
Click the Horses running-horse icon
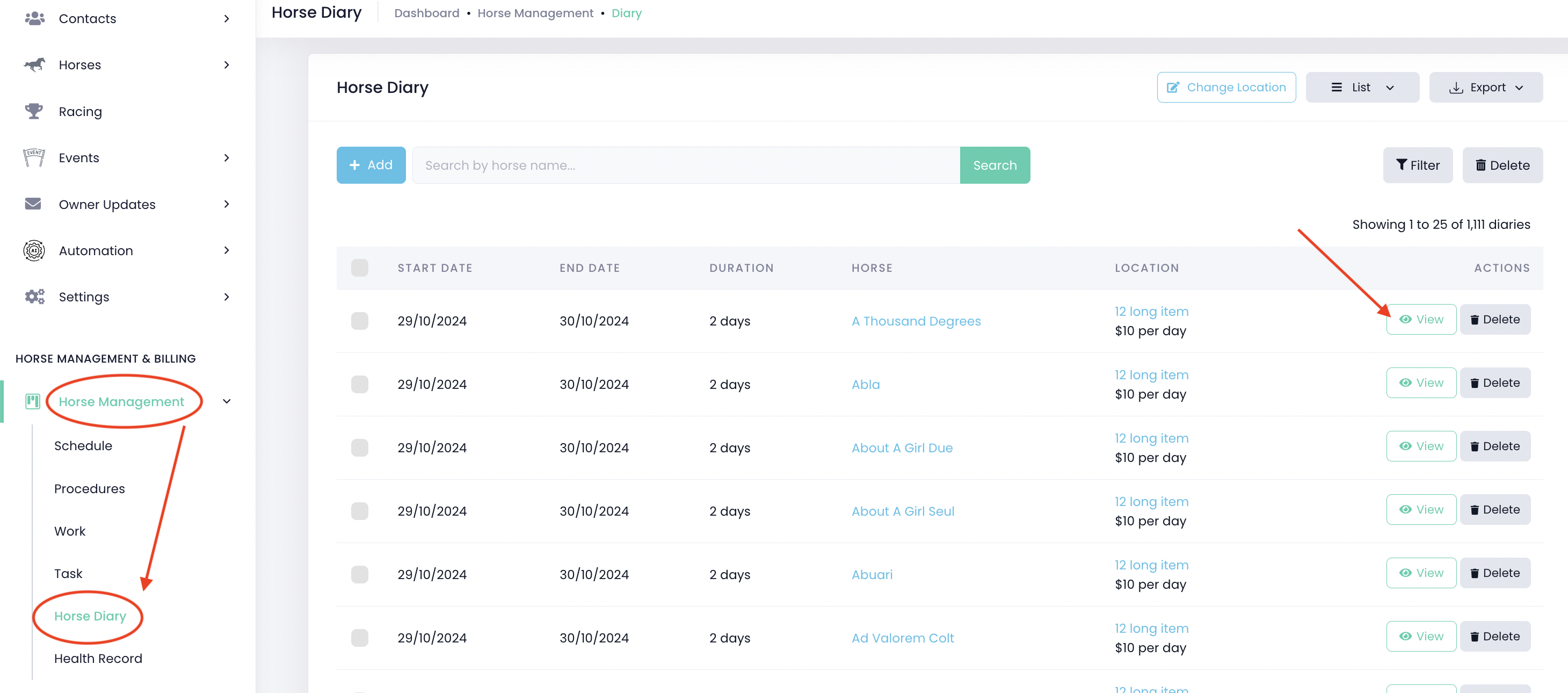point(34,64)
